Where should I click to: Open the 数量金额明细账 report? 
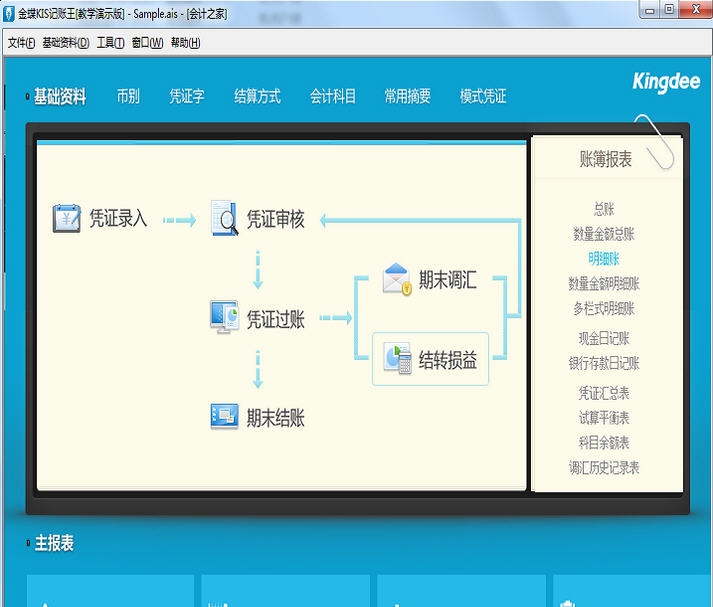click(x=604, y=283)
